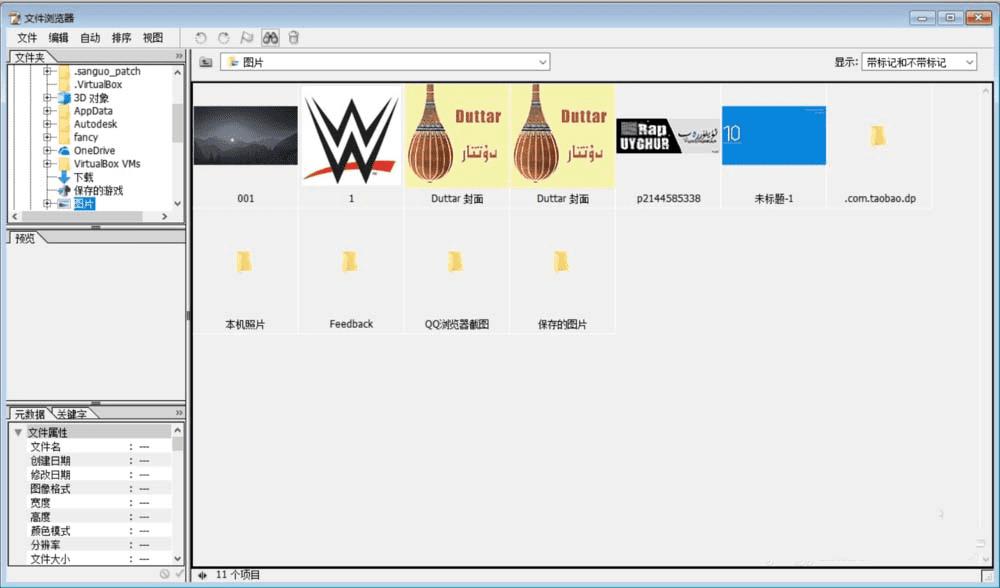Open the 视图 menu
The width and height of the screenshot is (1000, 588).
[152, 38]
